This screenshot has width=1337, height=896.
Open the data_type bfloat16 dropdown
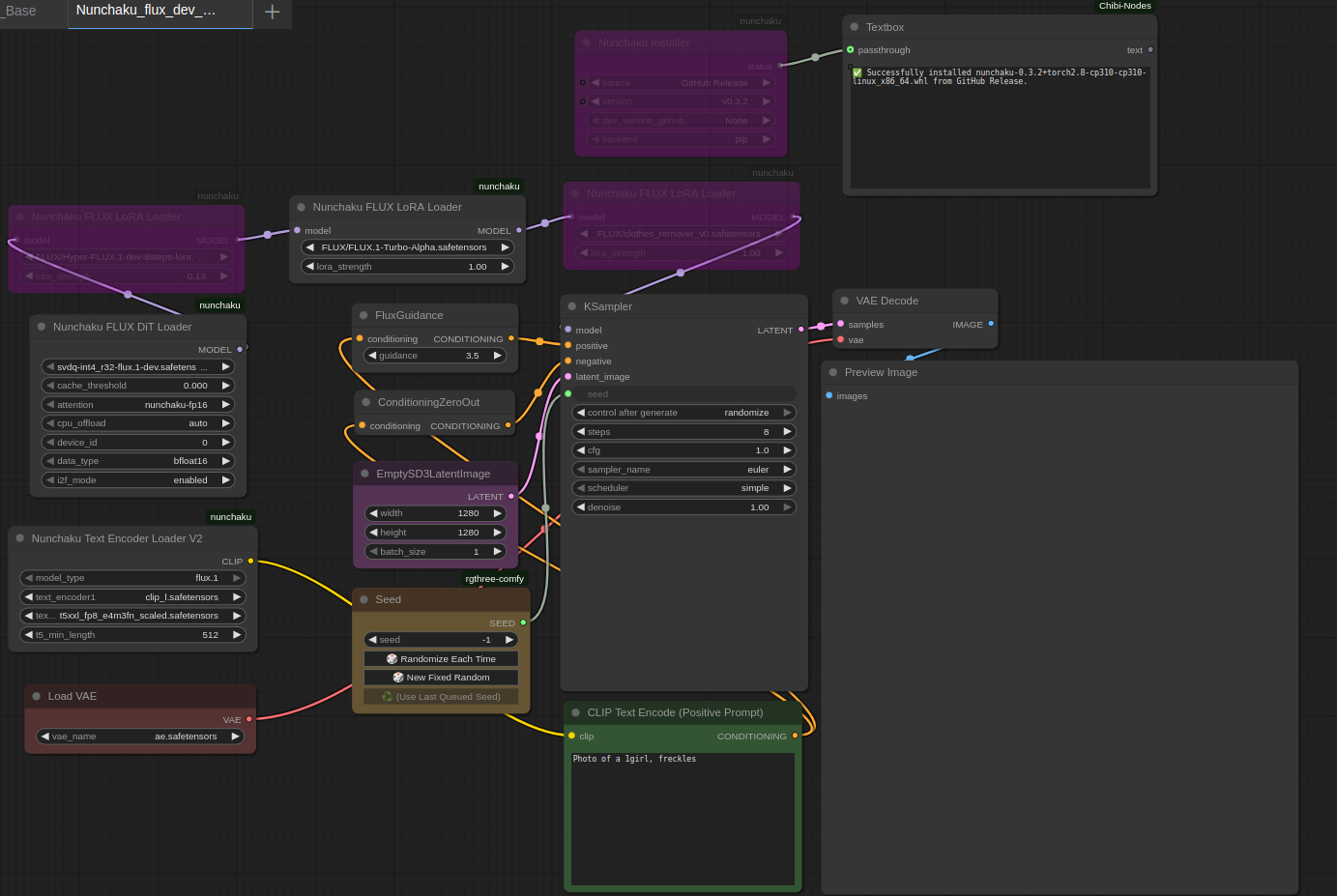(138, 461)
